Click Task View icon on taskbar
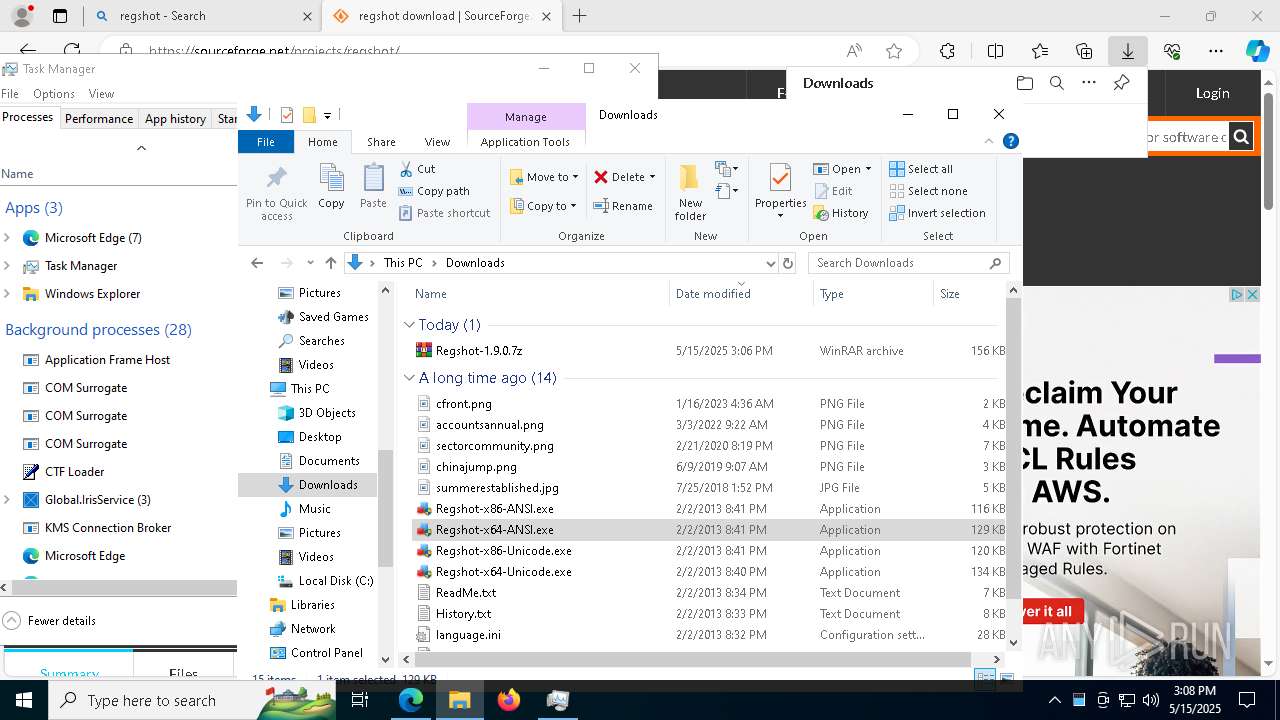 (x=360, y=700)
